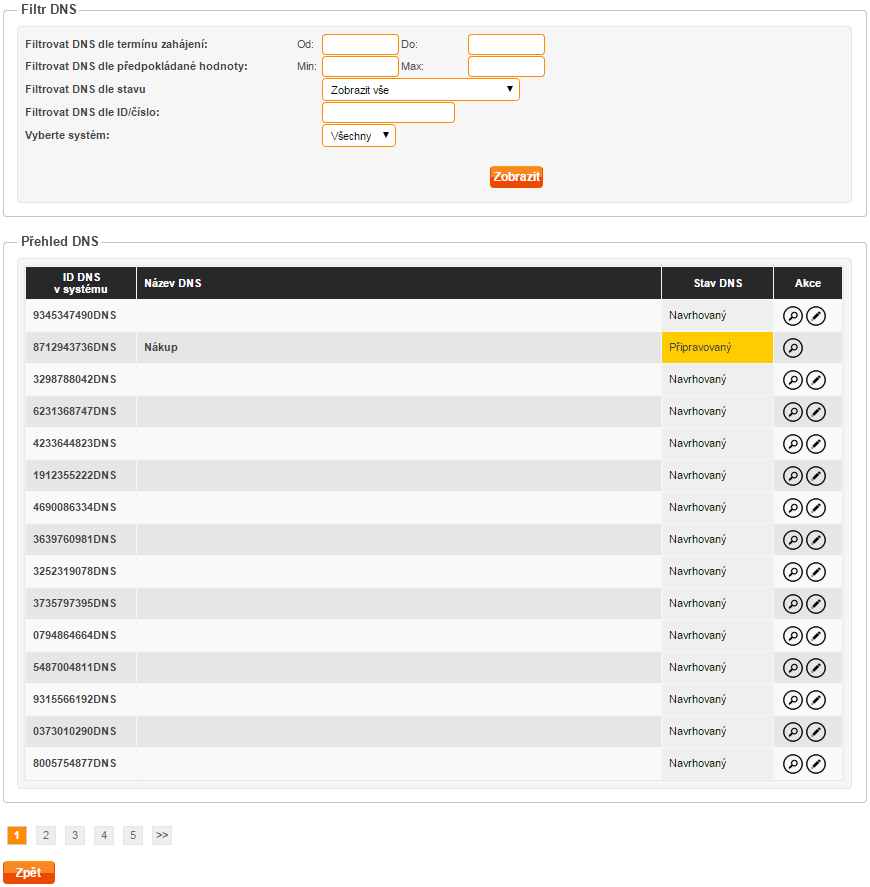The image size is (870, 887).
Task: Go to page 2
Action: point(46,835)
